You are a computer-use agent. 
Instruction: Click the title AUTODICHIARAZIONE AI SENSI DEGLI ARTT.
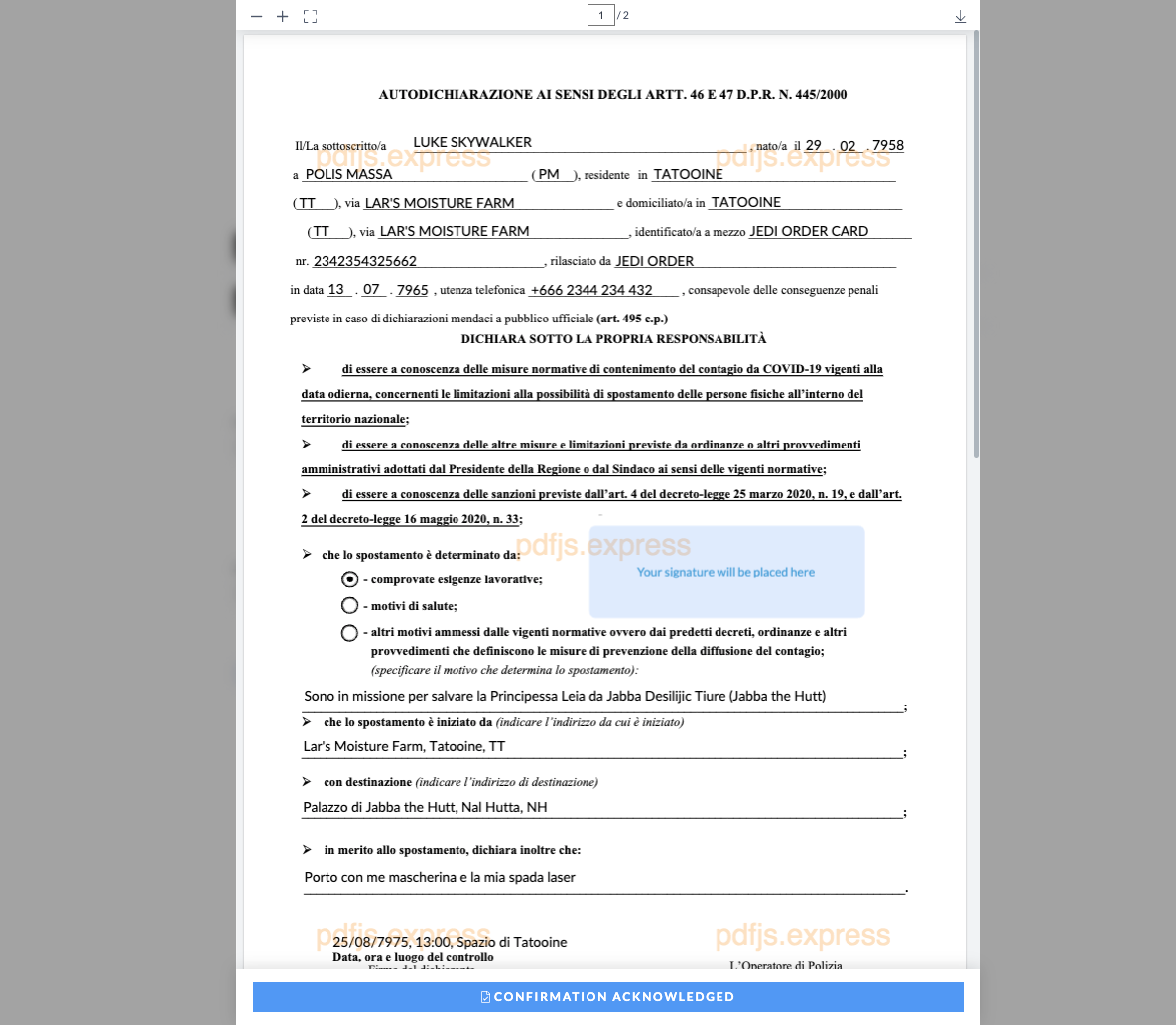tap(612, 95)
